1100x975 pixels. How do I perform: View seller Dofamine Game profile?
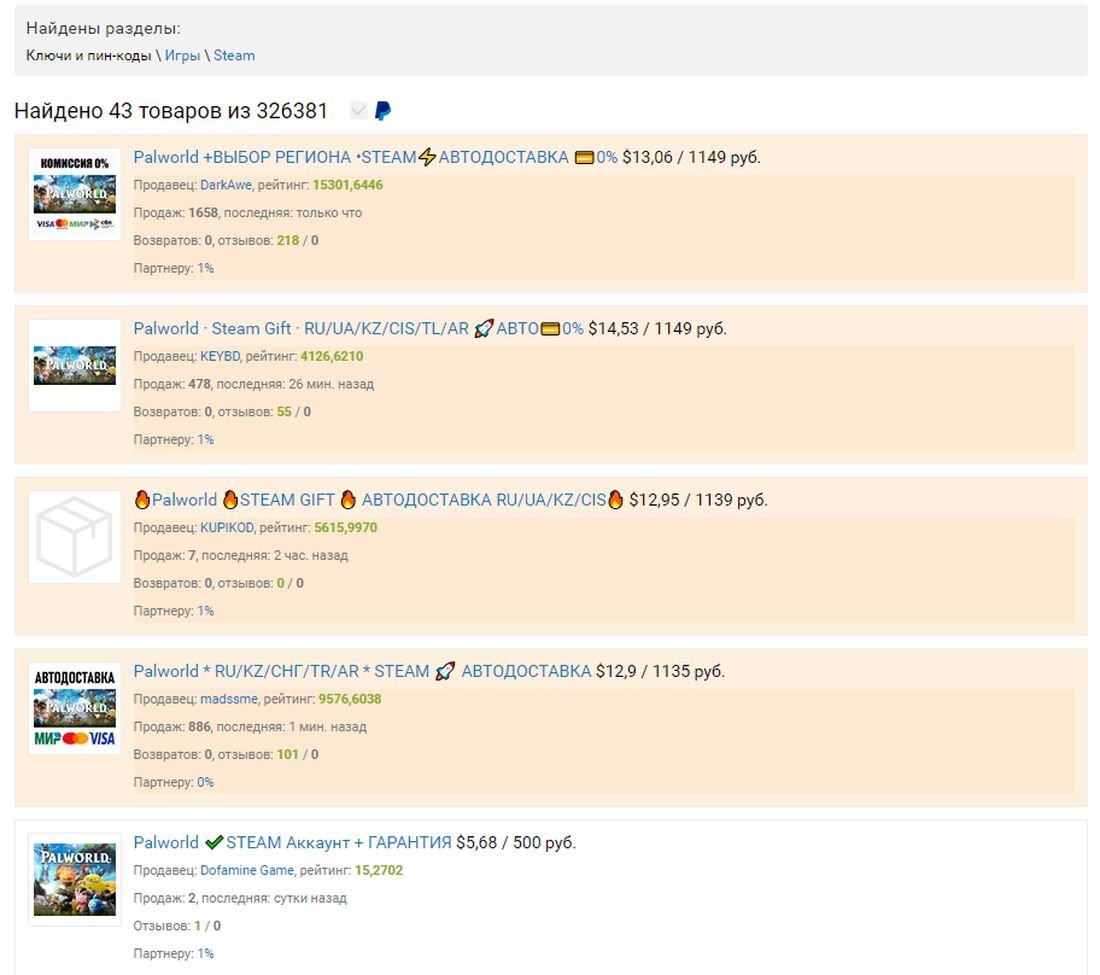tap(247, 870)
